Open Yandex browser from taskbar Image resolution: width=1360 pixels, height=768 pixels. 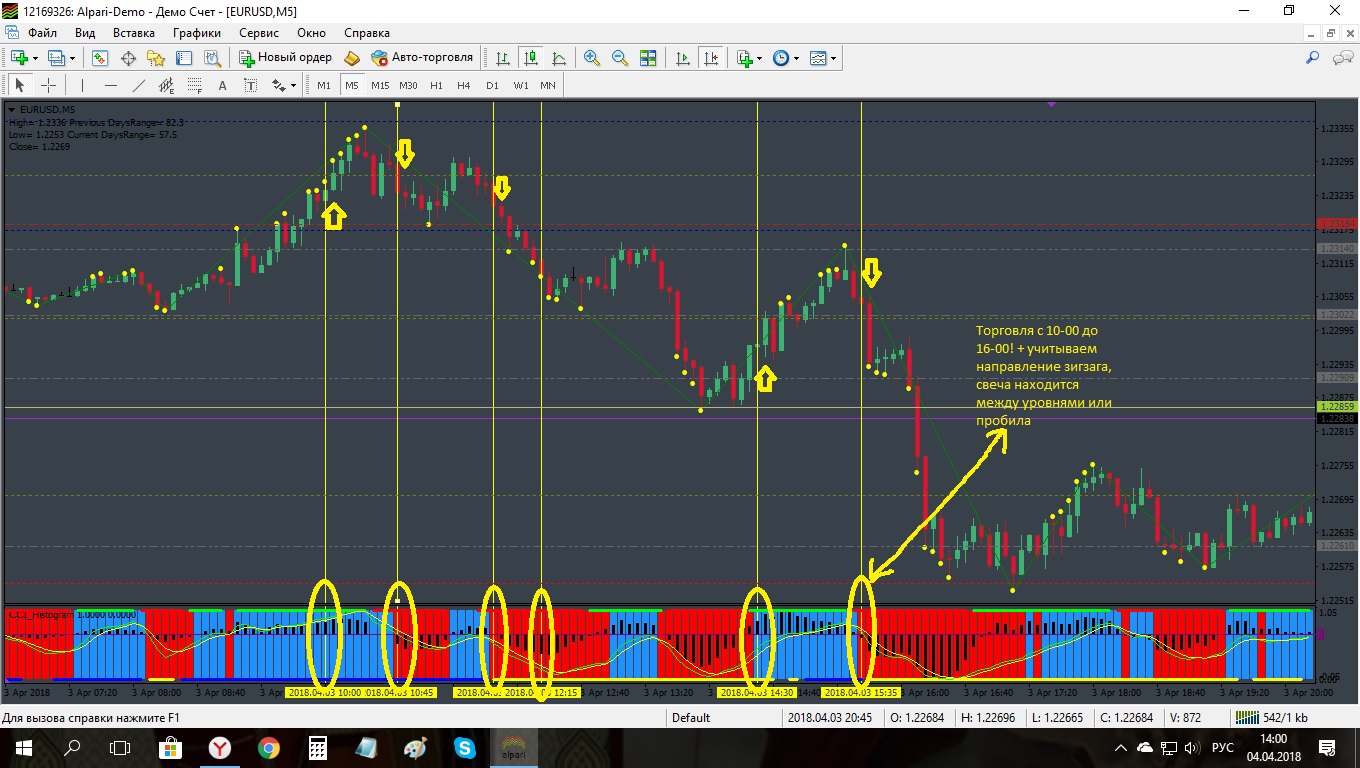click(219, 747)
